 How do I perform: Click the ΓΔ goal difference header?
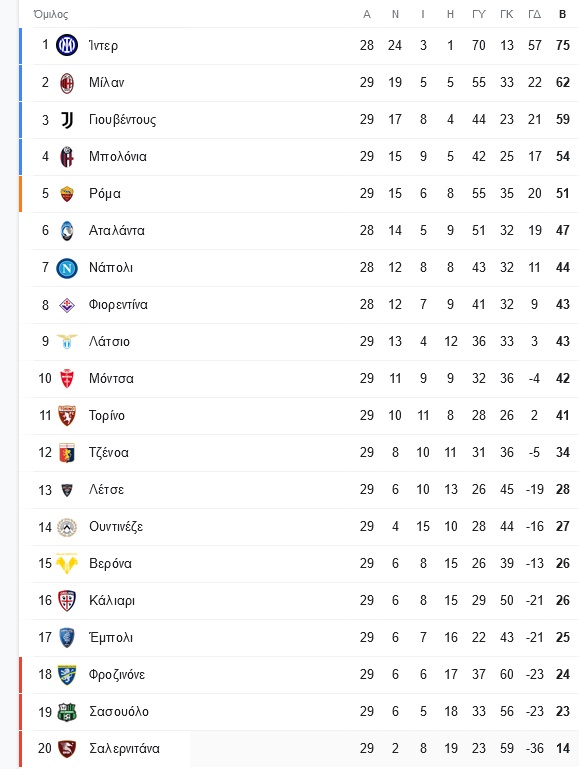point(534,14)
